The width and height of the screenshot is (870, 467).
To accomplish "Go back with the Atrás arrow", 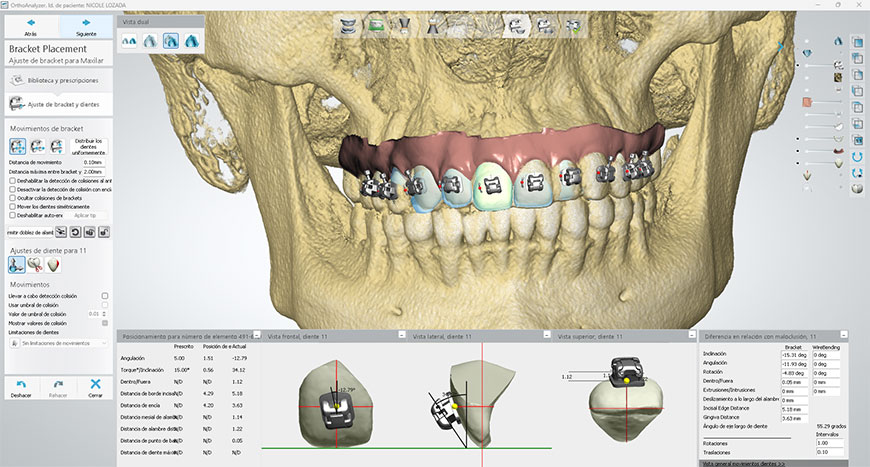I will coord(30,24).
